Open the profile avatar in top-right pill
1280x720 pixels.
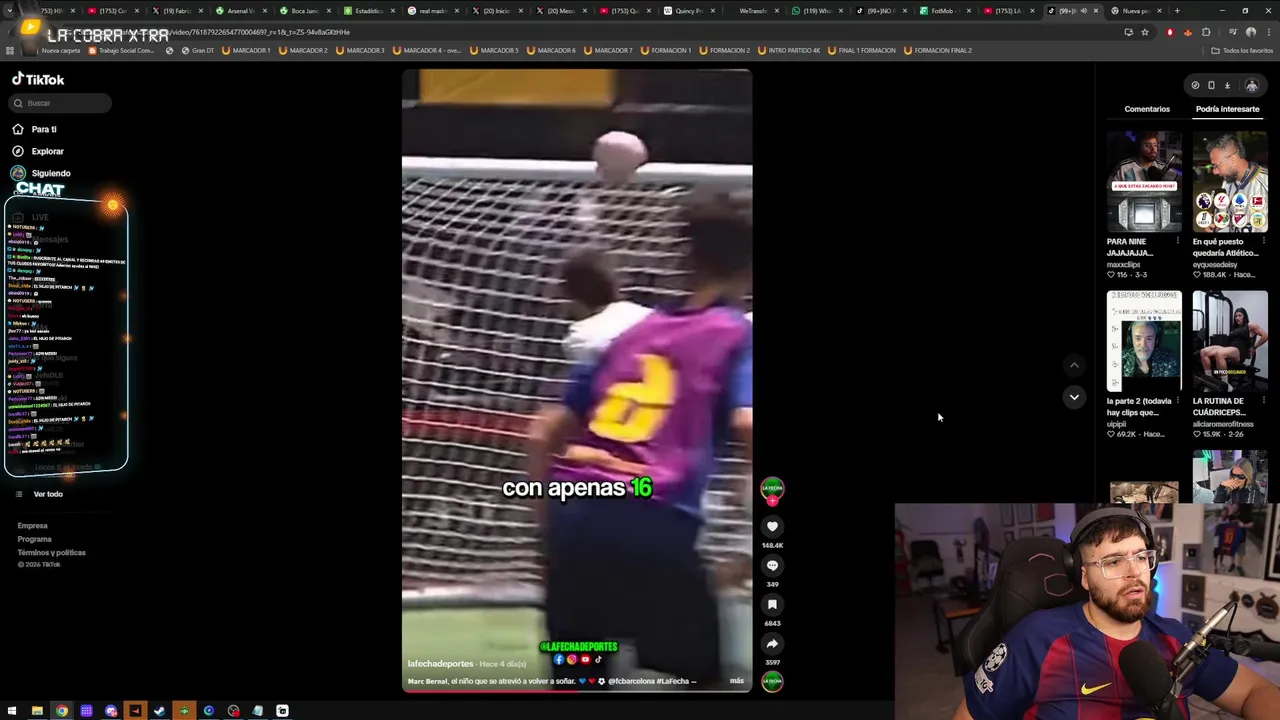(x=1251, y=85)
